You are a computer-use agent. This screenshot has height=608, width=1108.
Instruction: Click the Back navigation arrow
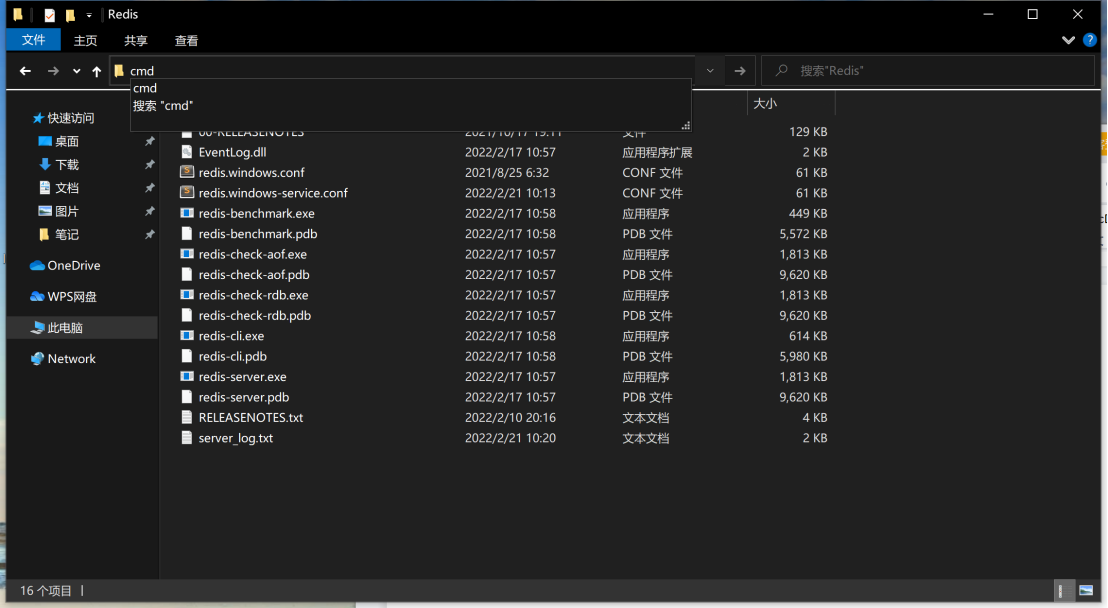click(25, 71)
